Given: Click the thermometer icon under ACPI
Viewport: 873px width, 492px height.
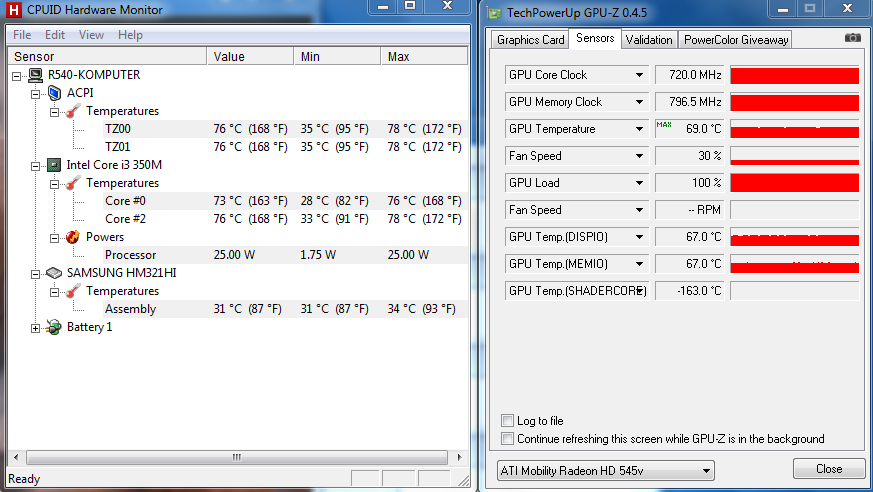Looking at the screenshot, I should click(73, 111).
